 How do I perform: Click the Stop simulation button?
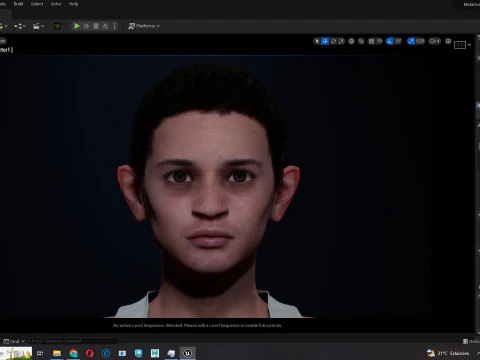(x=96, y=26)
